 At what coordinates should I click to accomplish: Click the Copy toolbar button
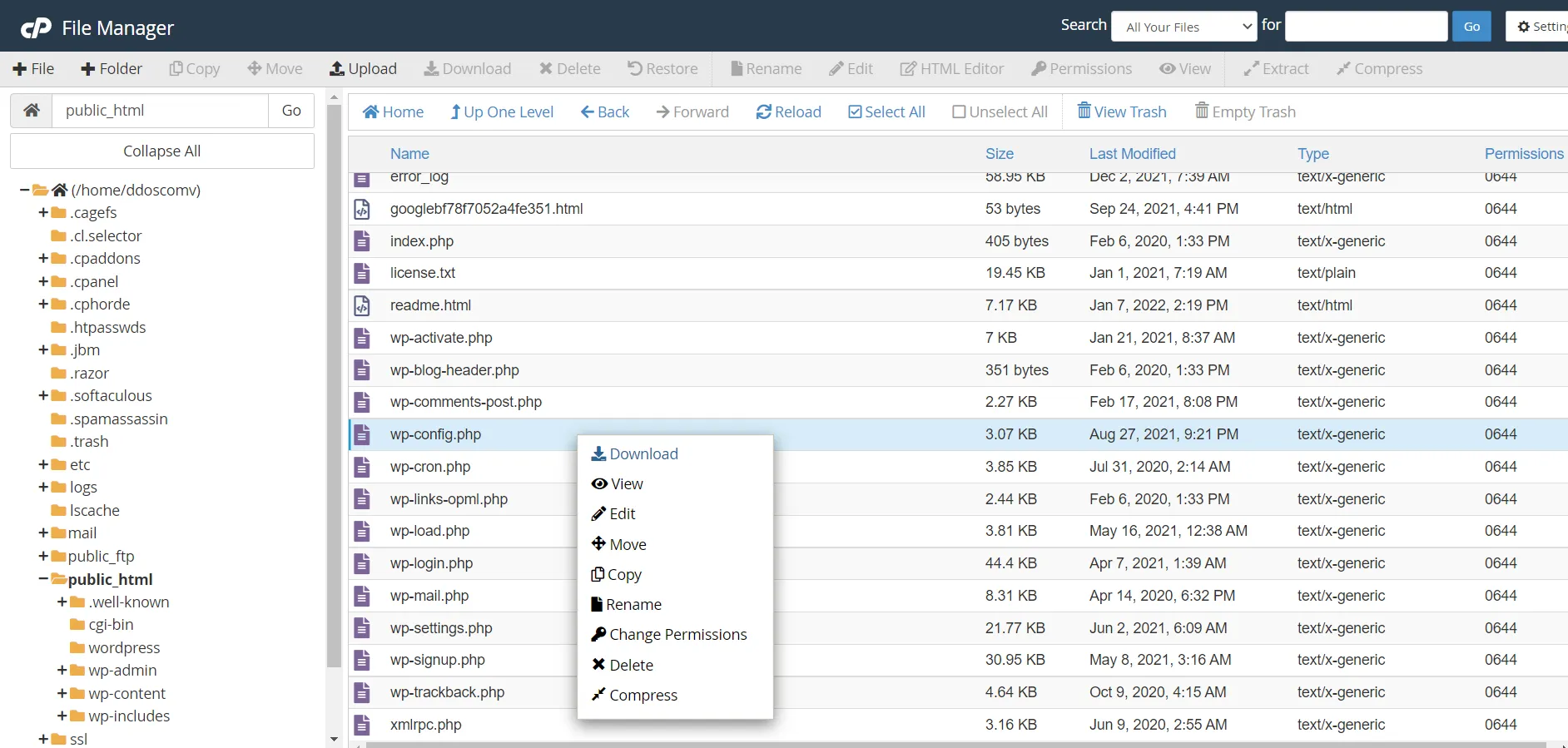195,68
